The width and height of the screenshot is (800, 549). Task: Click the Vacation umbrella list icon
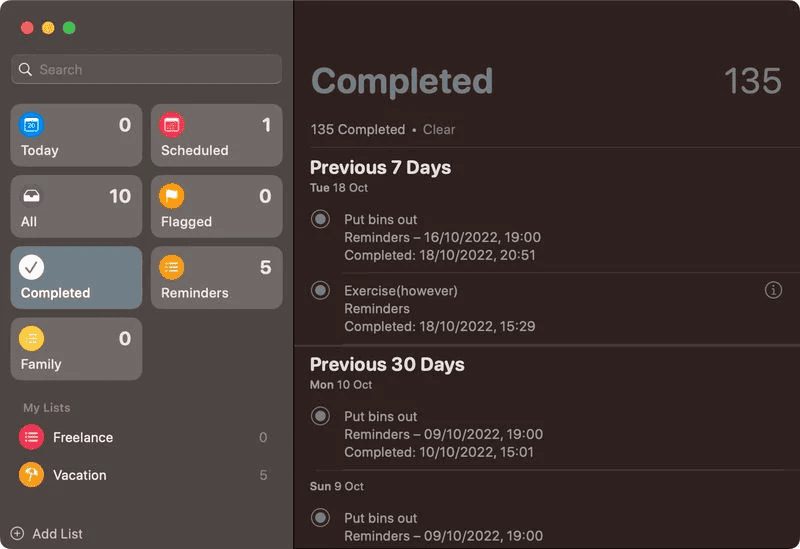31,475
